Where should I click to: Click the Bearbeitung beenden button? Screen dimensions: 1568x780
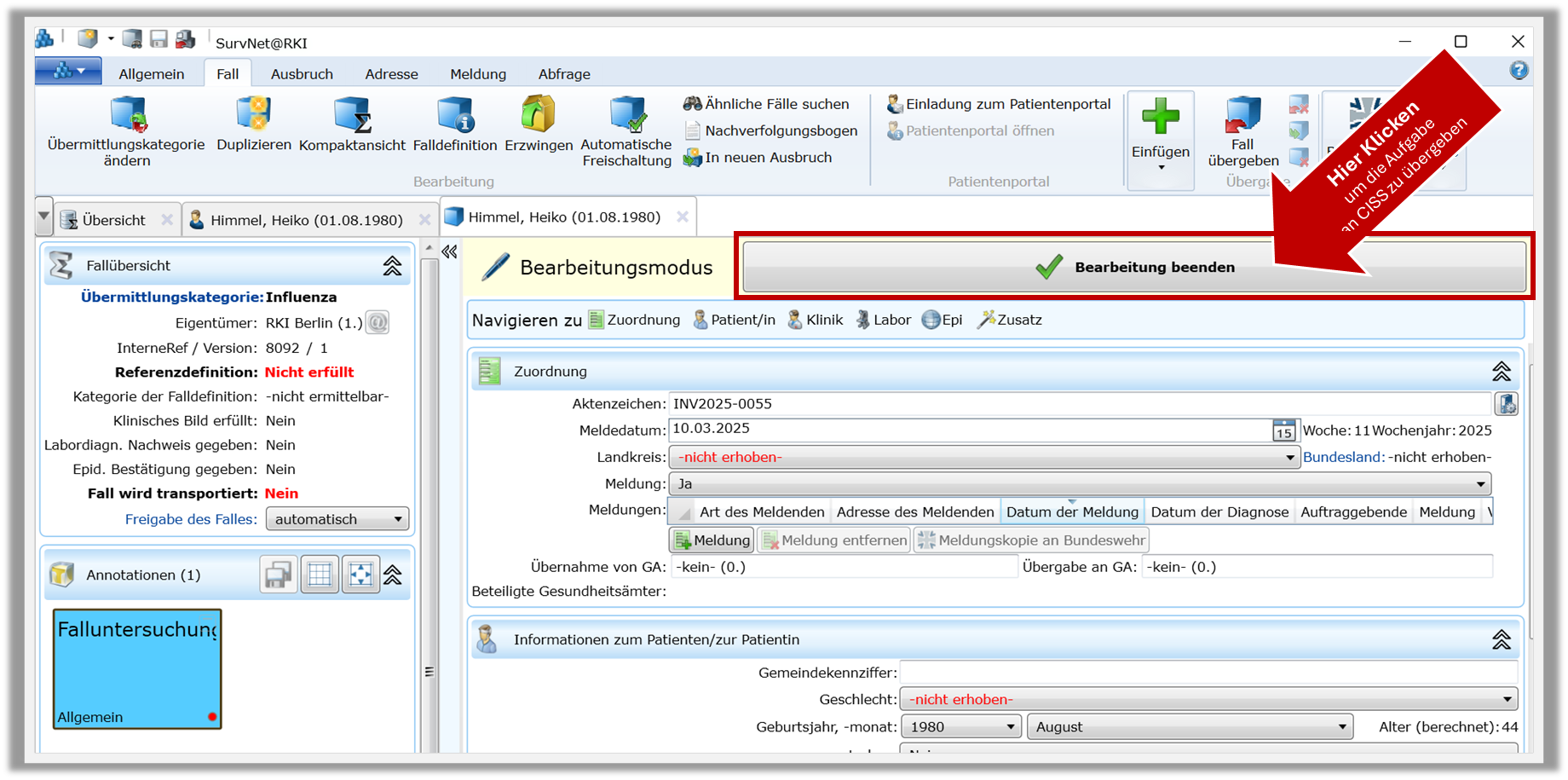[1133, 267]
